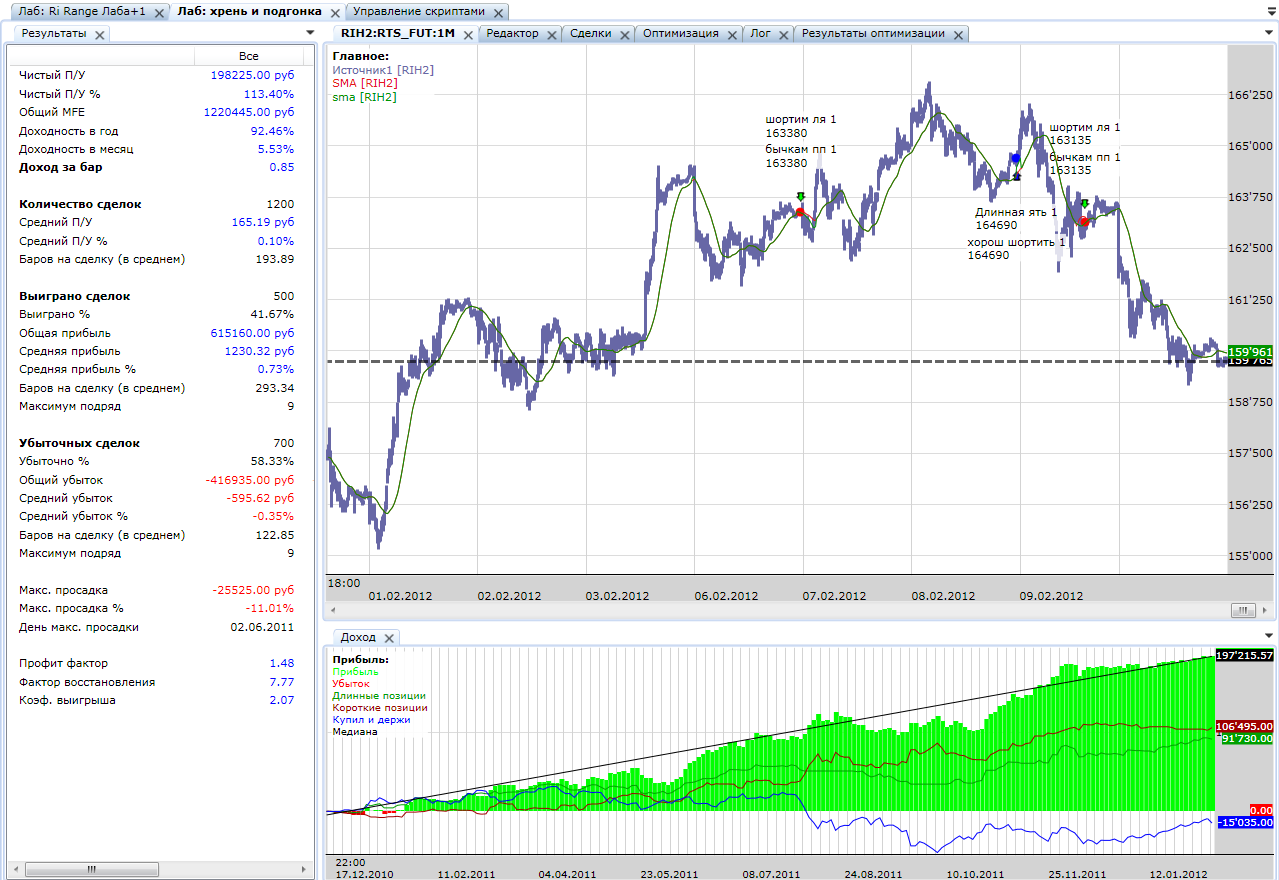Close the Редактор tab
Viewport: 1279px width, 880px height.
pyautogui.click(x=552, y=34)
